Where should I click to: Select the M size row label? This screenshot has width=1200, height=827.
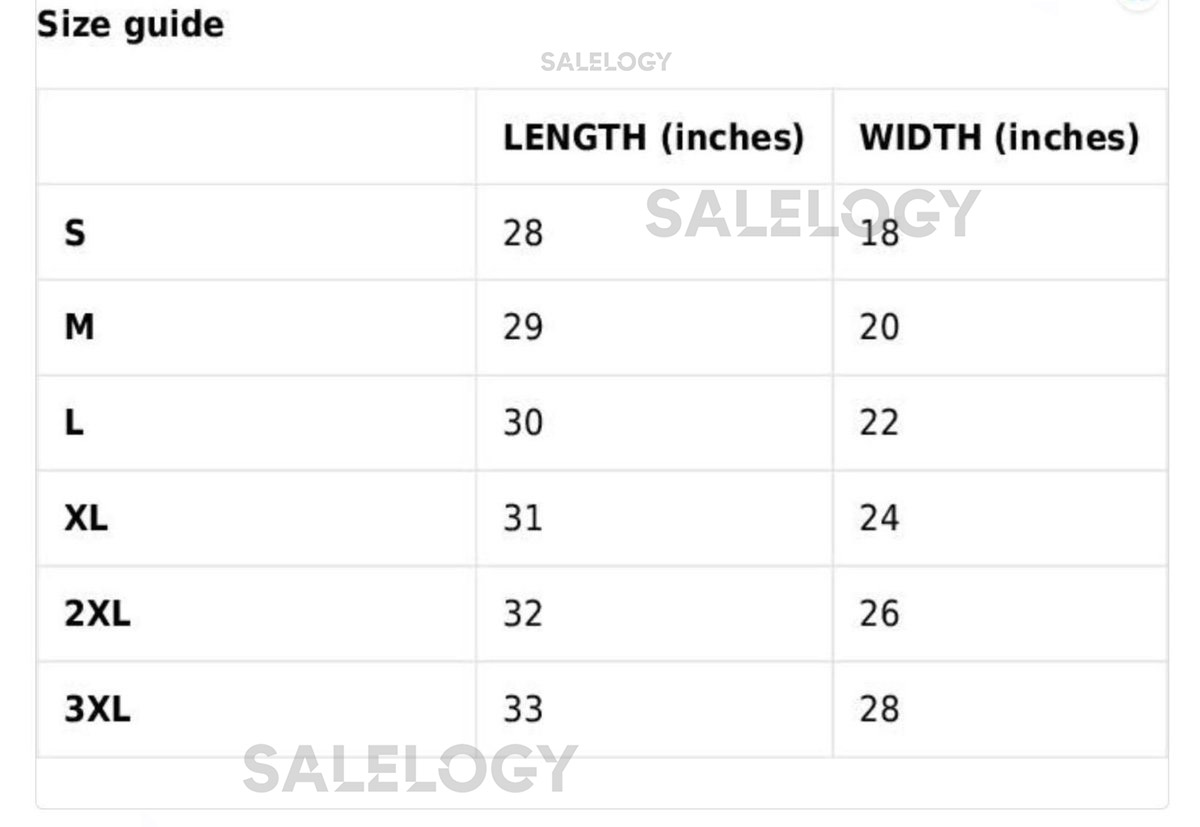pyautogui.click(x=79, y=327)
